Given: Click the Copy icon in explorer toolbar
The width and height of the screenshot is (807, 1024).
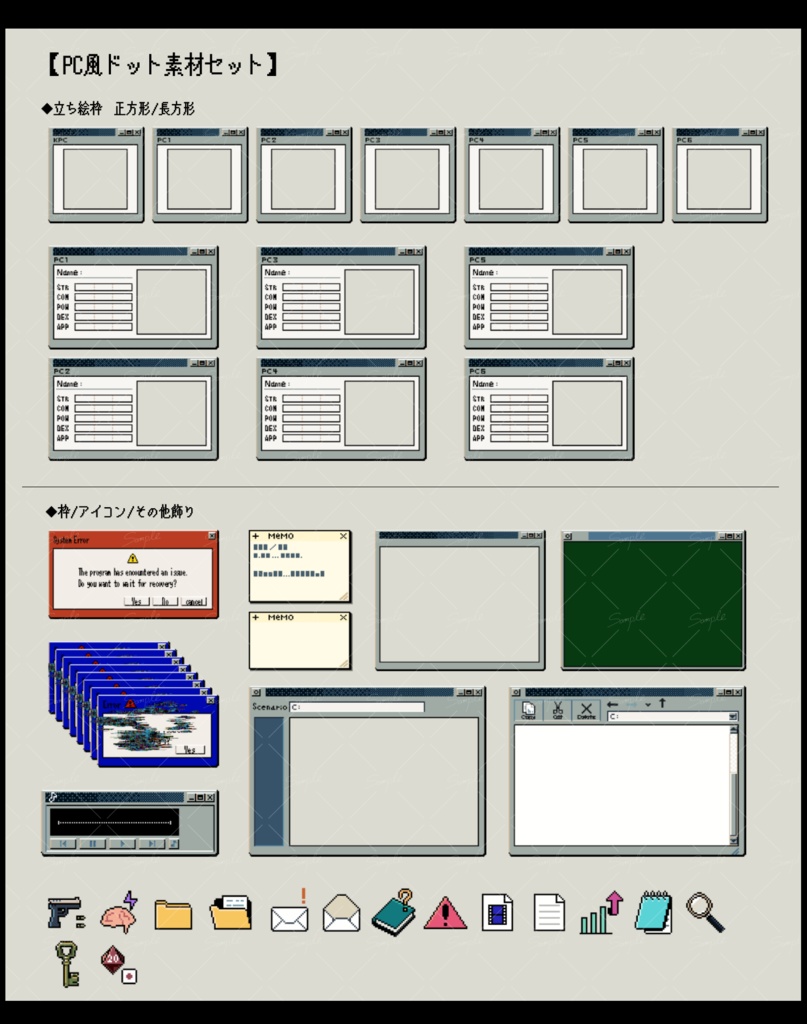Looking at the screenshot, I should tap(528, 710).
